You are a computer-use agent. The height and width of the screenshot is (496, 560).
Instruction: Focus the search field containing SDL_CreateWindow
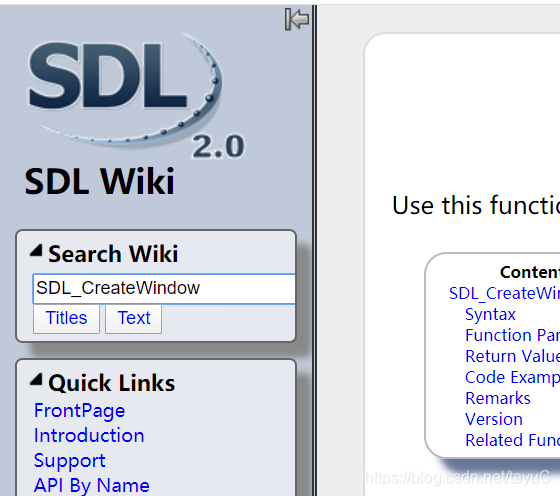164,289
